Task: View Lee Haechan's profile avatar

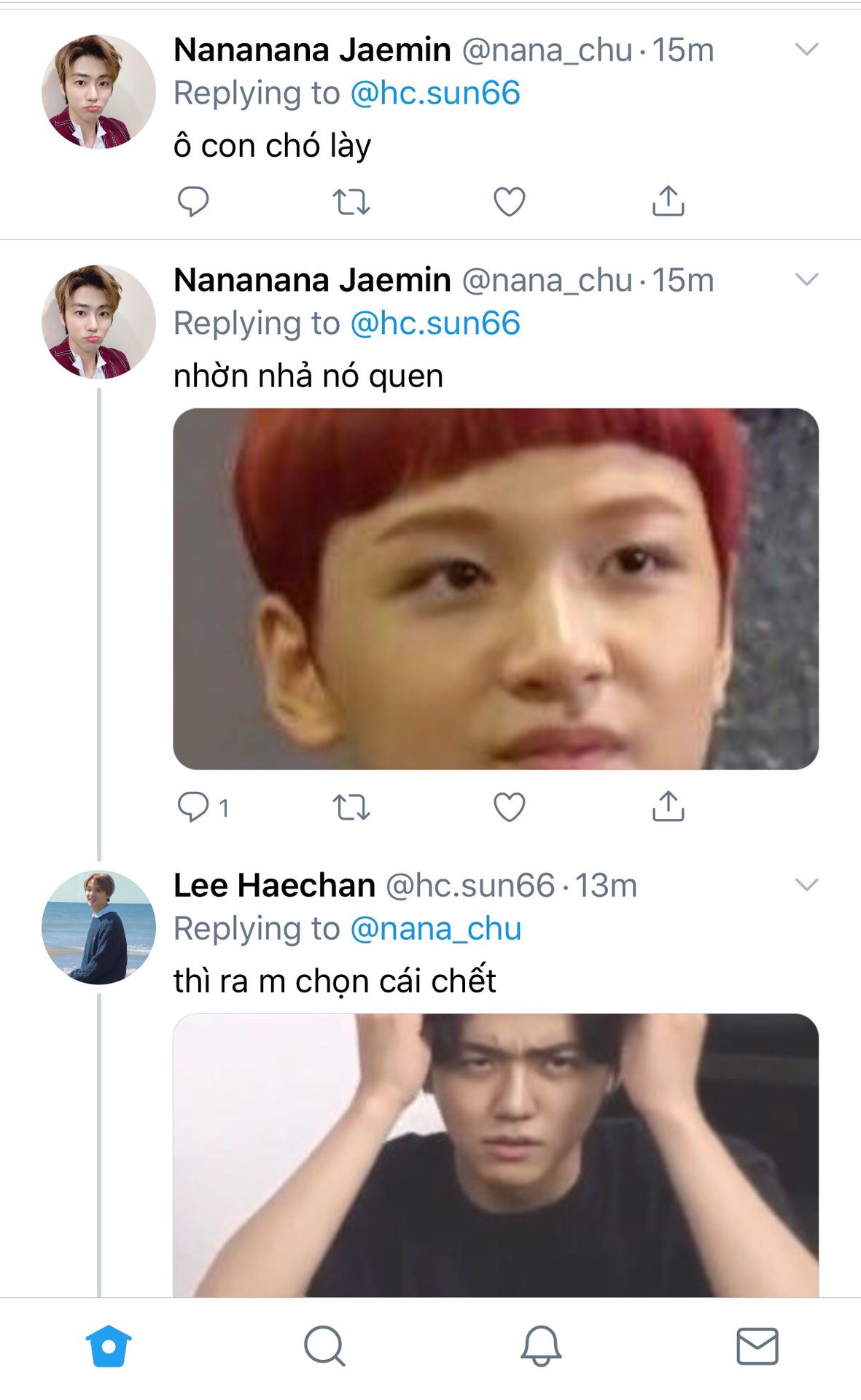Action: click(x=98, y=927)
